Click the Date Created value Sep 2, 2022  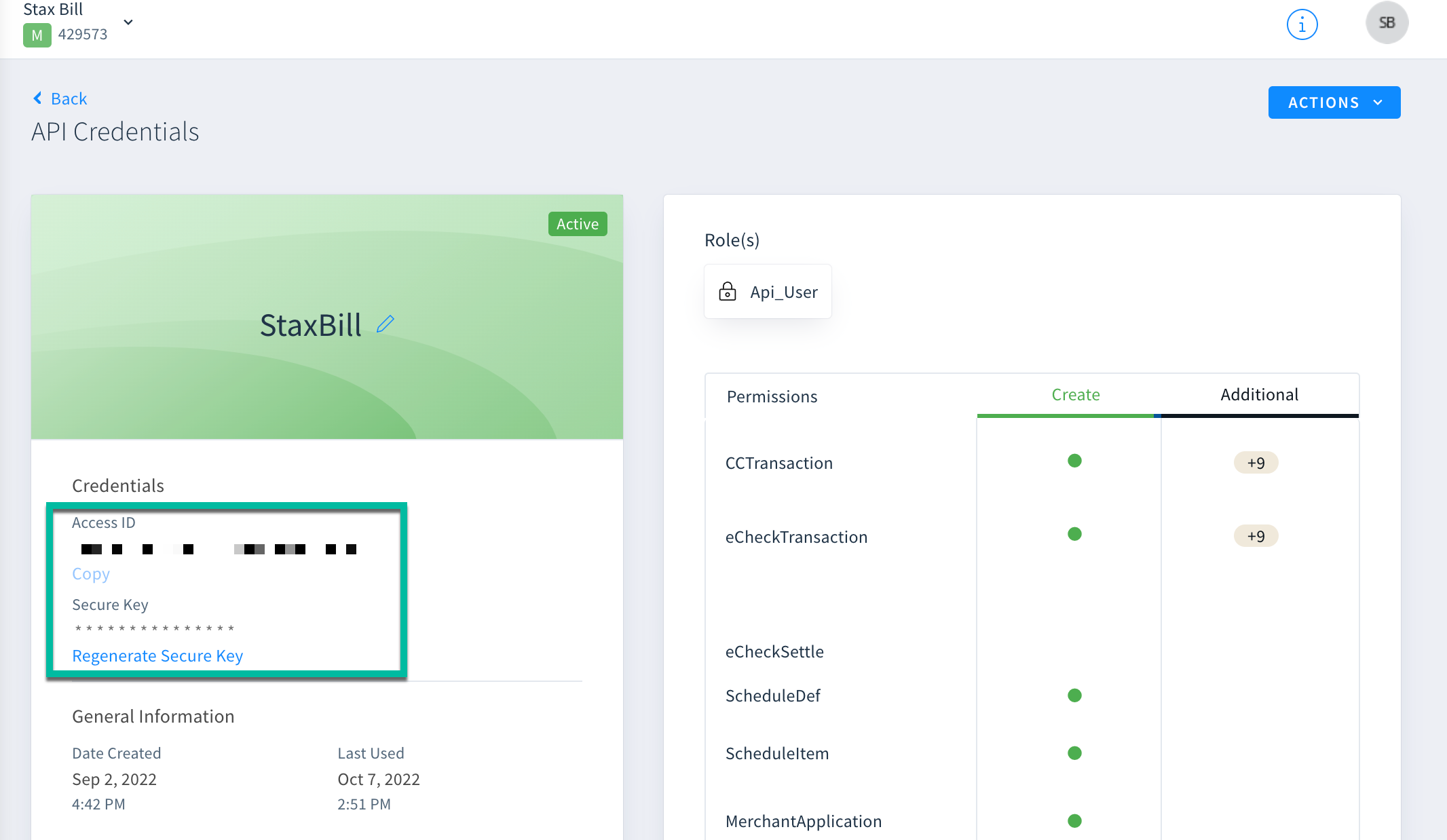(x=114, y=780)
